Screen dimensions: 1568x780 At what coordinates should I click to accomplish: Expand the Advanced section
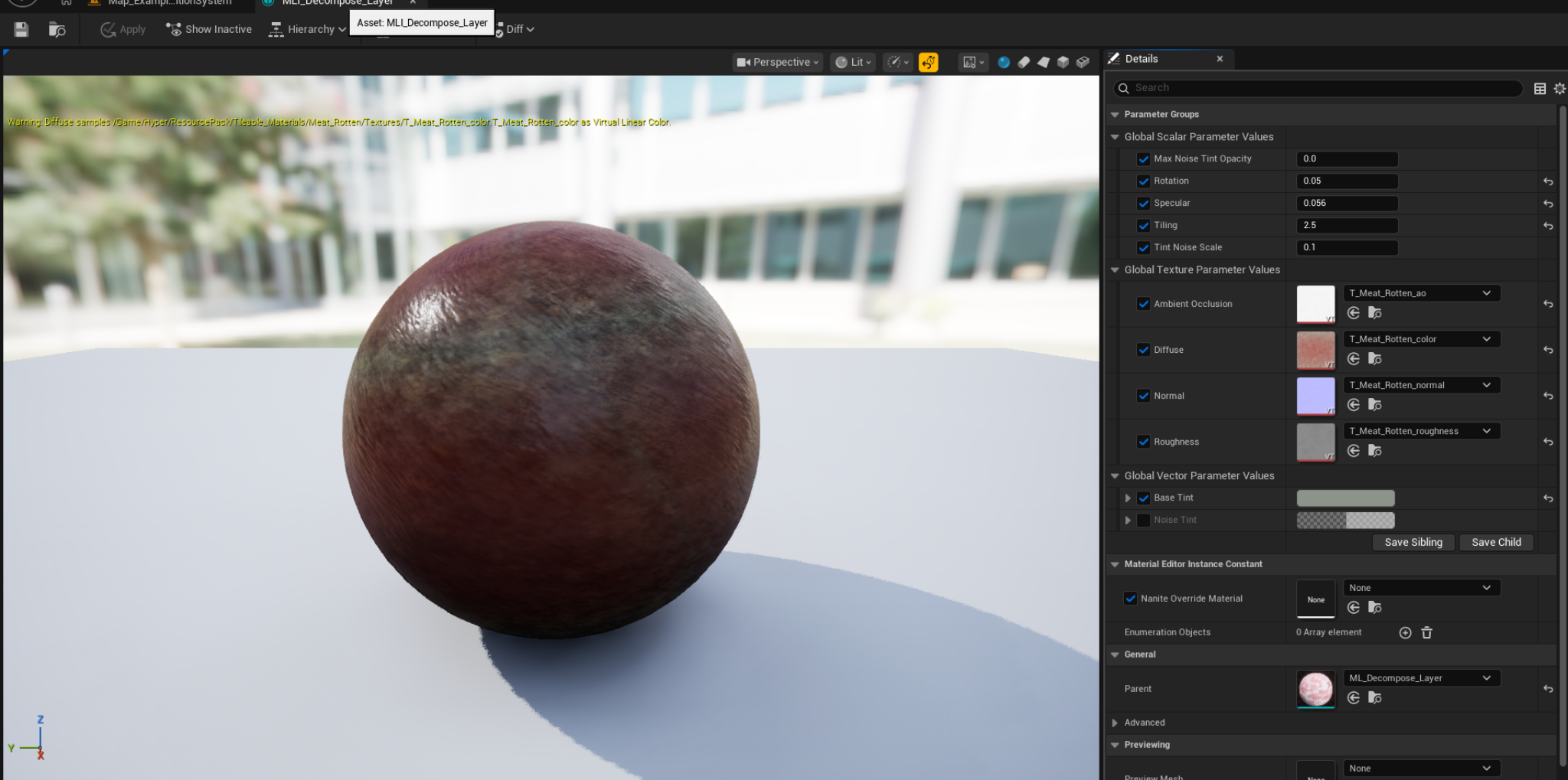pos(1115,723)
